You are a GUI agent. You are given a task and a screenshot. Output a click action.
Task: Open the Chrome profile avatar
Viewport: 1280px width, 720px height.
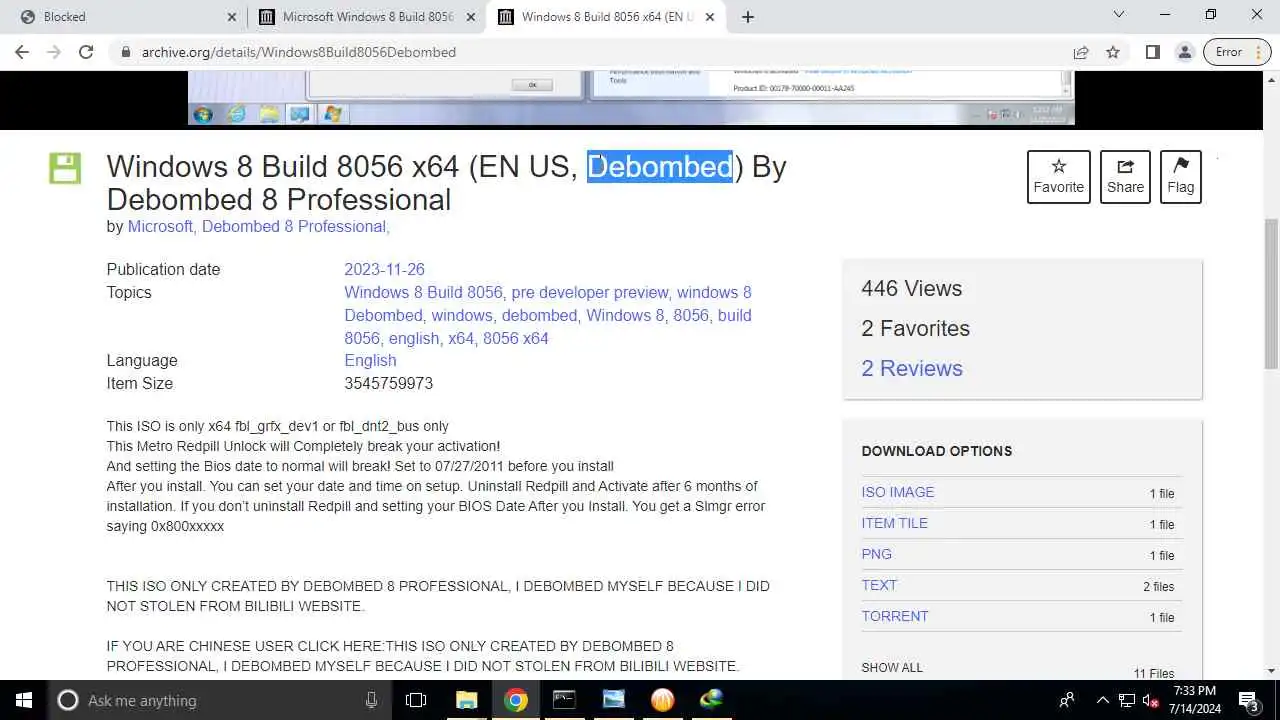click(1184, 52)
